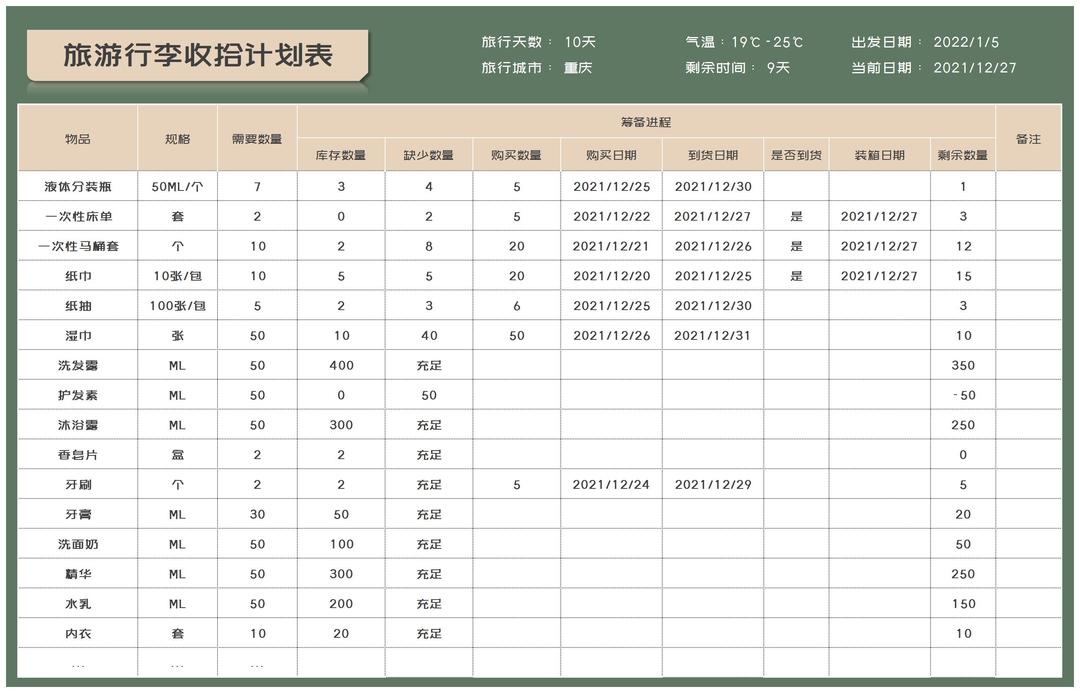The image size is (1080, 693).
Task: Select the 需要数量 column header
Action: (257, 138)
